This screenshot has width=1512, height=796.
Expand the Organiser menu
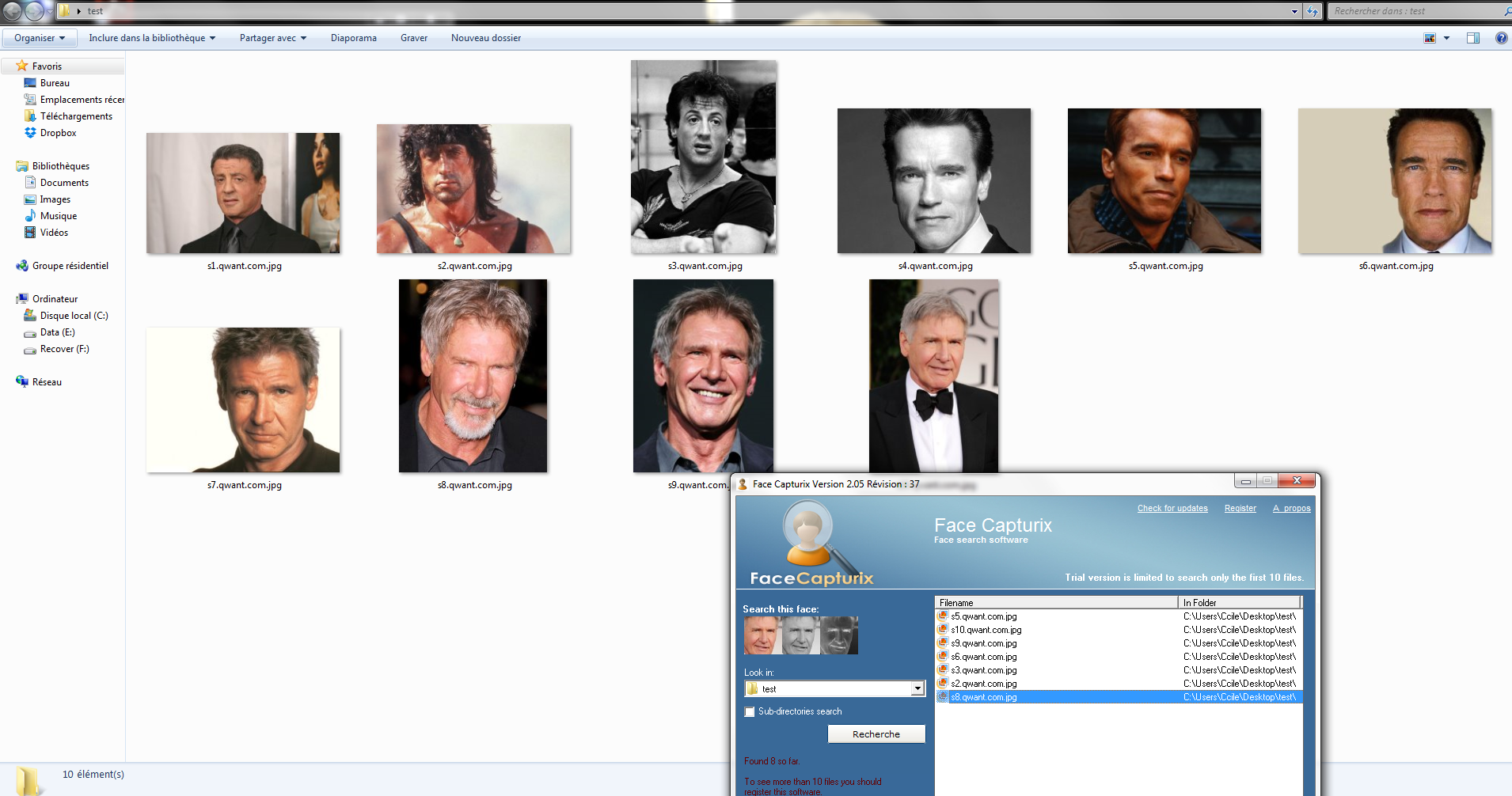pyautogui.click(x=40, y=38)
